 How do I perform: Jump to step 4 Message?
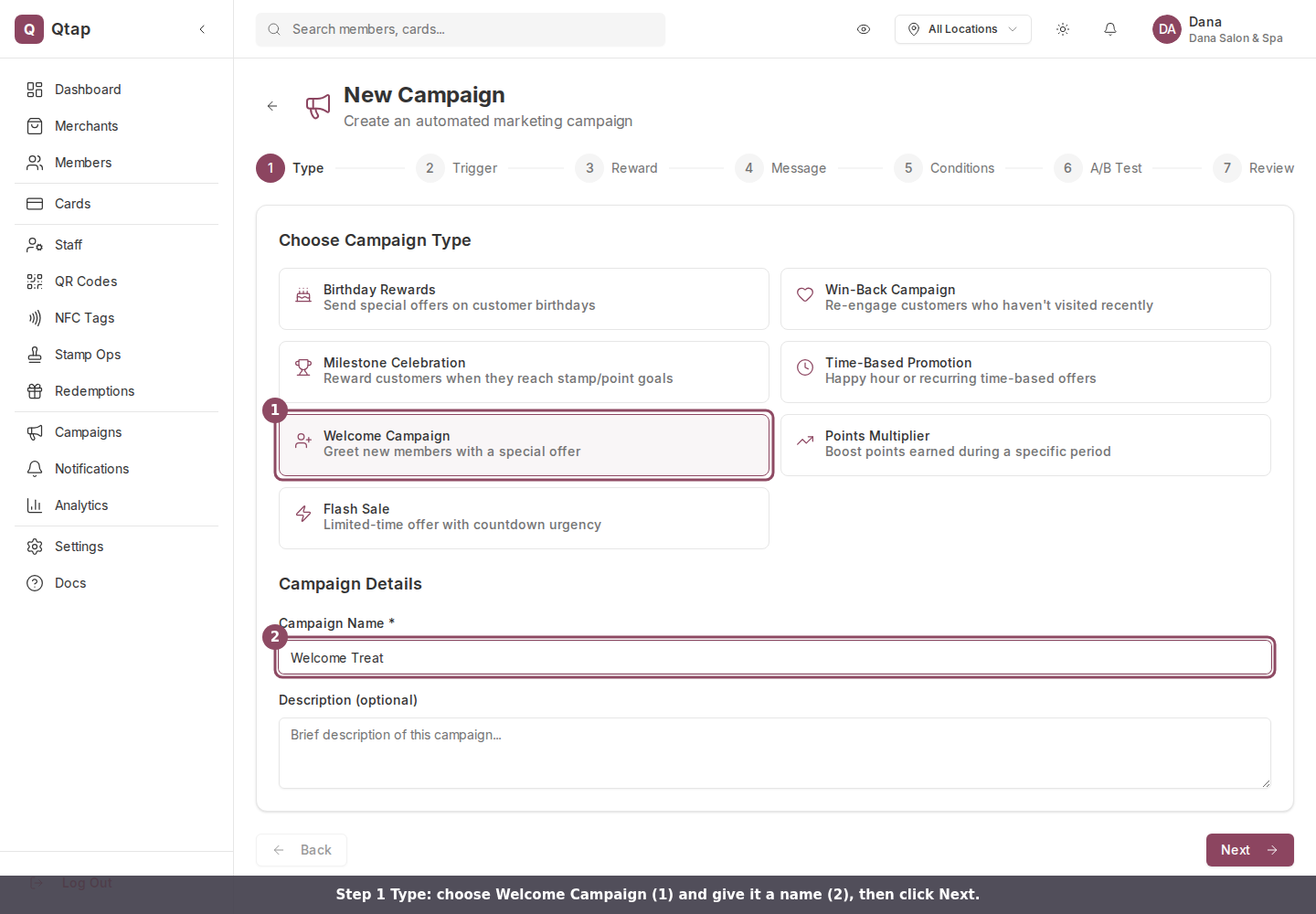(x=781, y=168)
